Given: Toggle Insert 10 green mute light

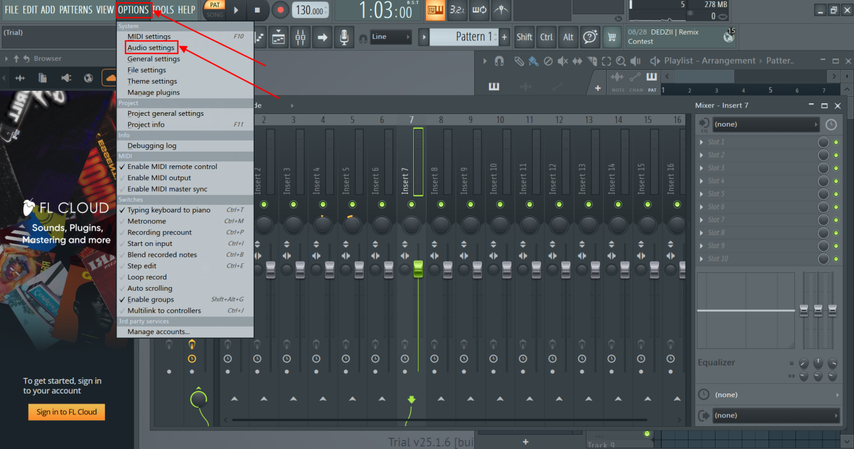Looking at the screenshot, I should click(x=500, y=204).
